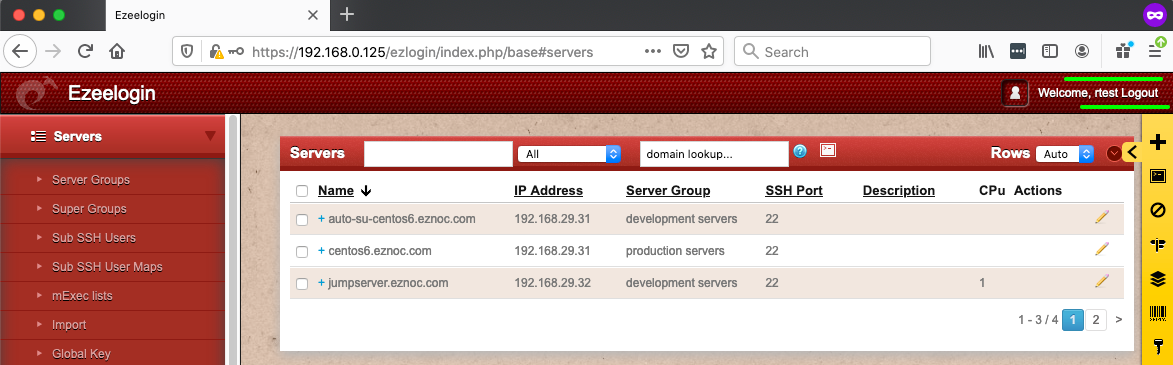
Task: Open Super Groups in left menu
Action: point(89,209)
